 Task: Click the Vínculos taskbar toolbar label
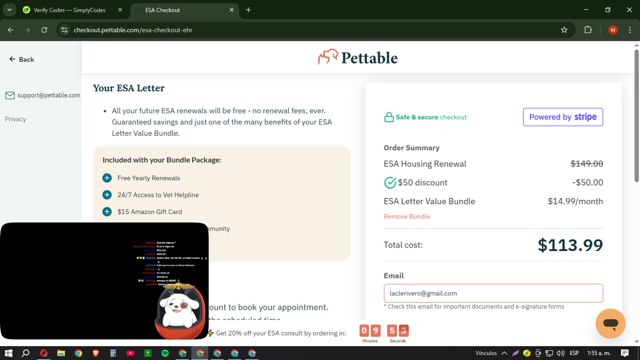tap(486, 353)
